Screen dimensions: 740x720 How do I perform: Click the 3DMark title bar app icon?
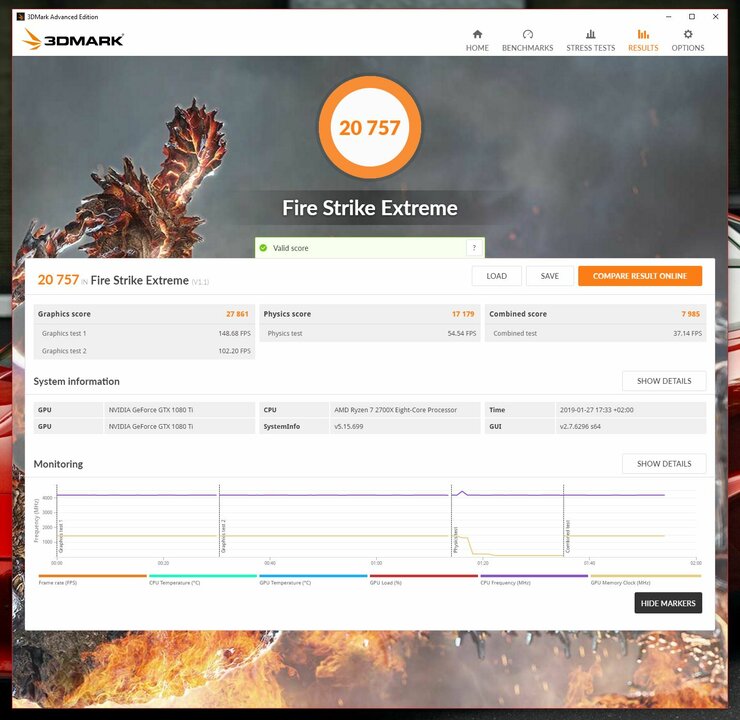click(20, 17)
